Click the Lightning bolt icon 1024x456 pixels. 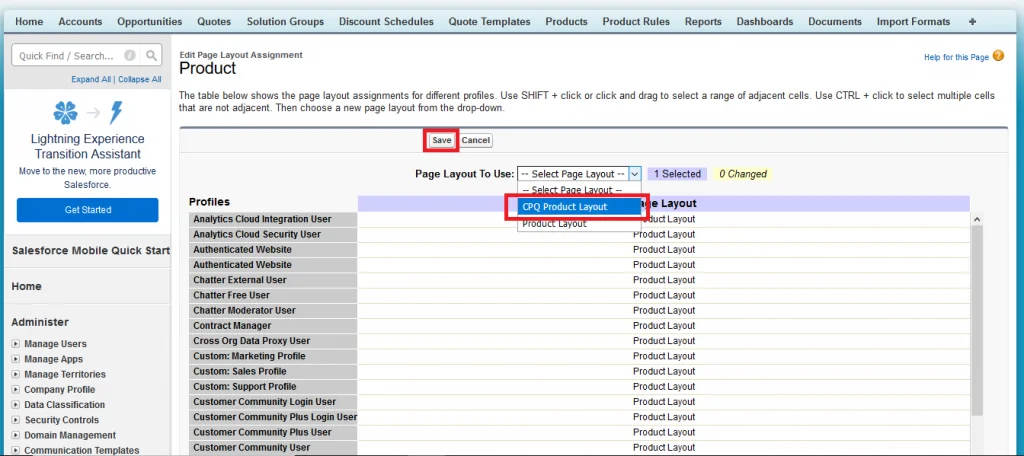(x=116, y=112)
